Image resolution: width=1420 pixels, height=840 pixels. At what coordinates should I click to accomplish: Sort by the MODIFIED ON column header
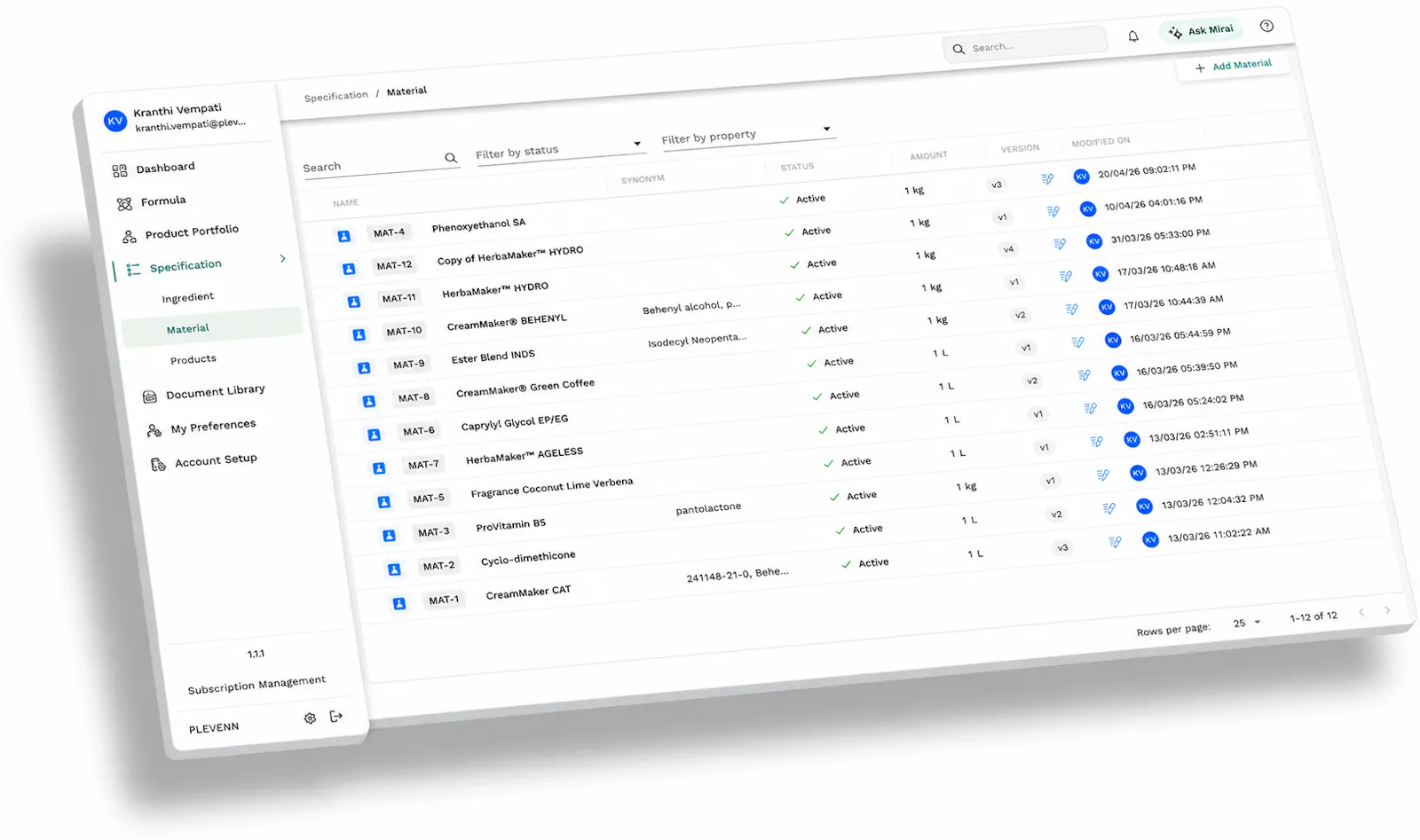coord(1100,142)
